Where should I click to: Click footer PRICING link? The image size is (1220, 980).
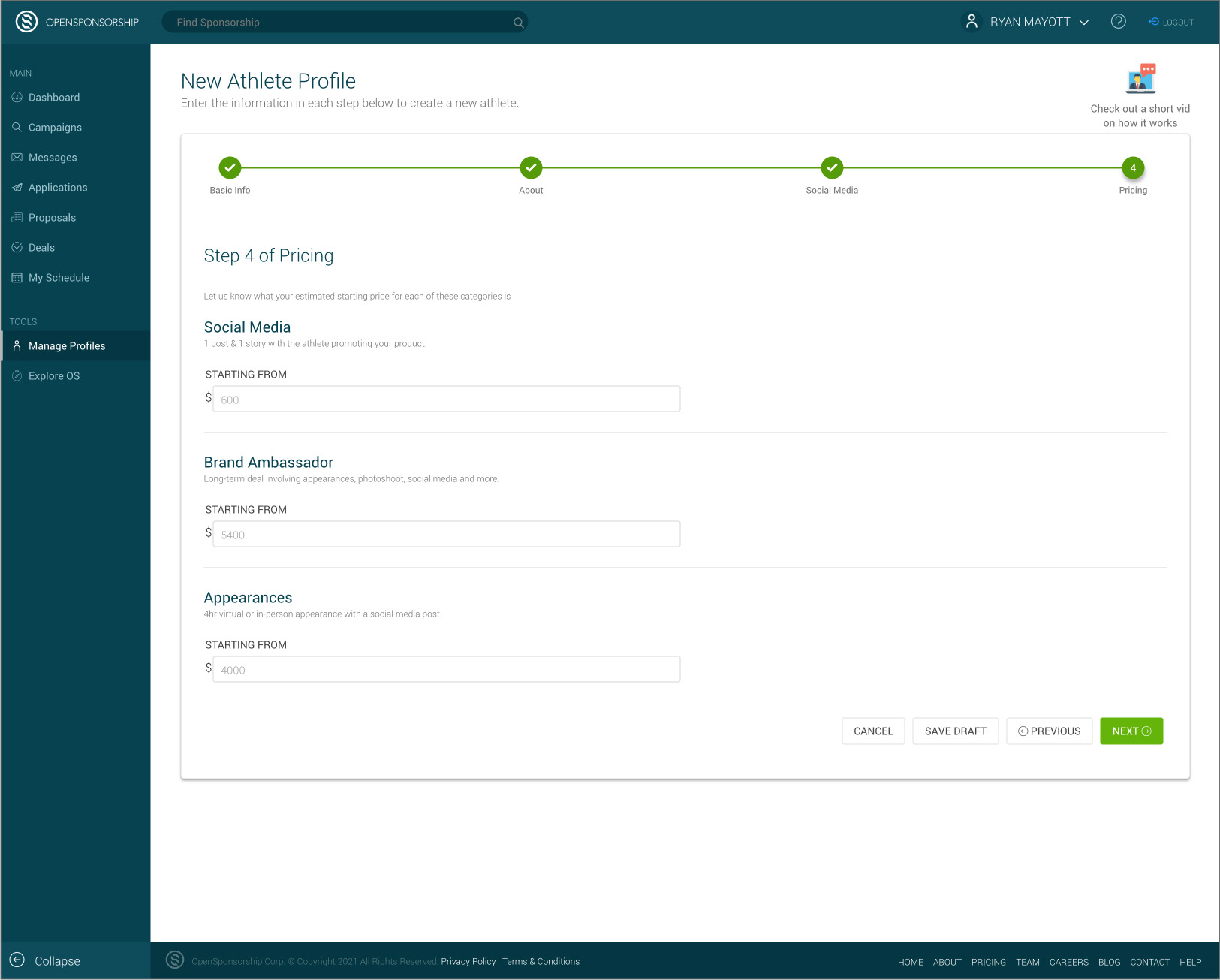989,962
